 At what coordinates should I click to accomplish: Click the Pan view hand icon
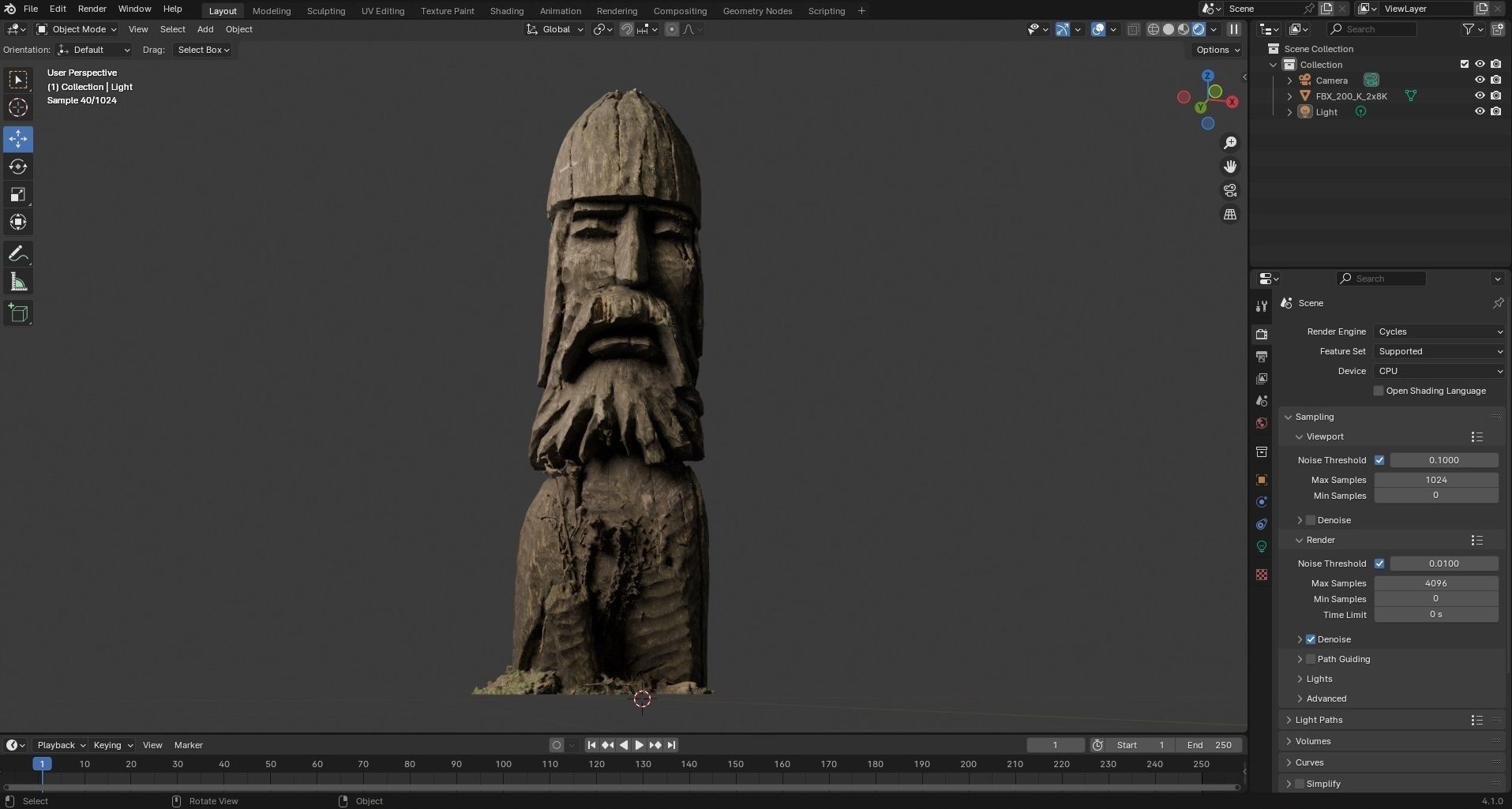pos(1230,167)
